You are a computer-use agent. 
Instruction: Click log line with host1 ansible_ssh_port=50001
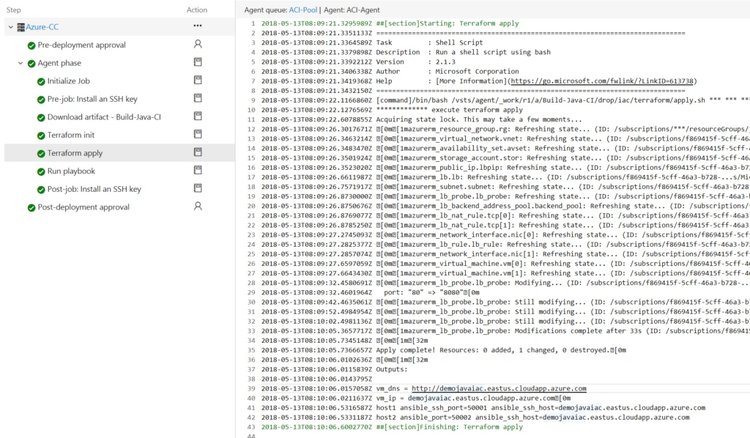pyautogui.click(x=483, y=408)
